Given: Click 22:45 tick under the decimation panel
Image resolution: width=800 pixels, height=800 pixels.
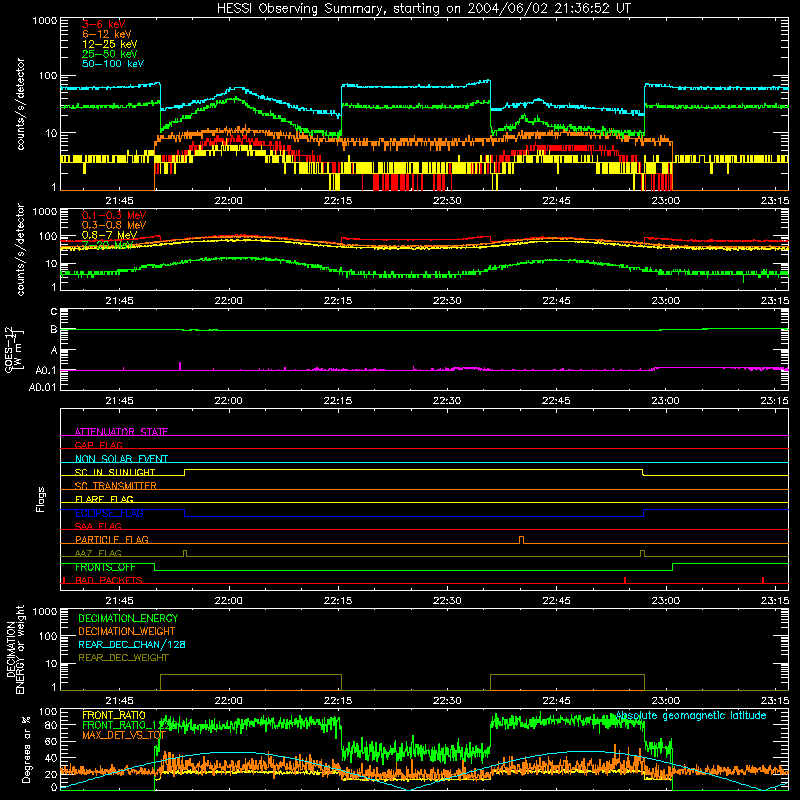Looking at the screenshot, I should 556,701.
